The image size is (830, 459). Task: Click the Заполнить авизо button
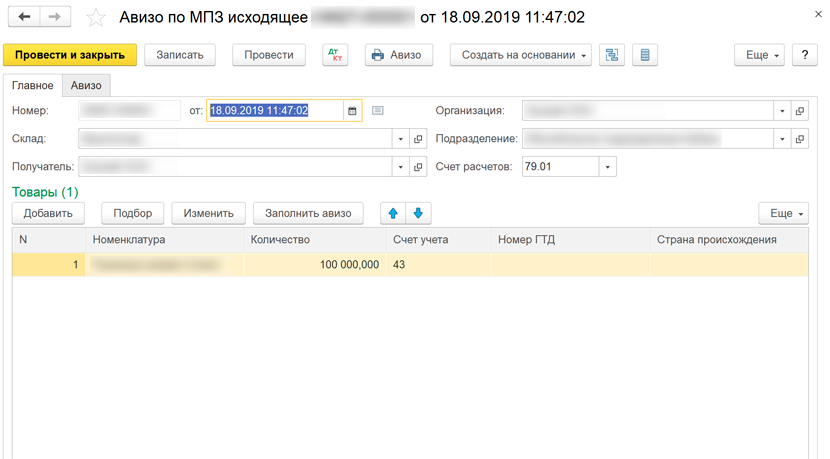coord(308,213)
